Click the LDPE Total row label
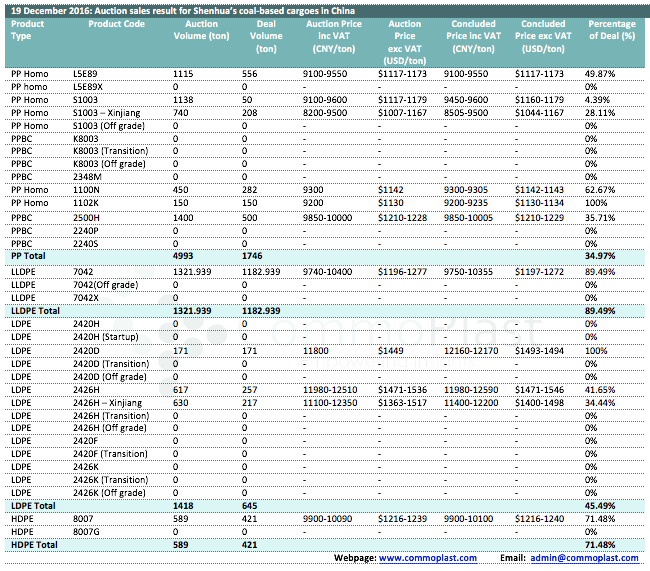 coord(32,505)
